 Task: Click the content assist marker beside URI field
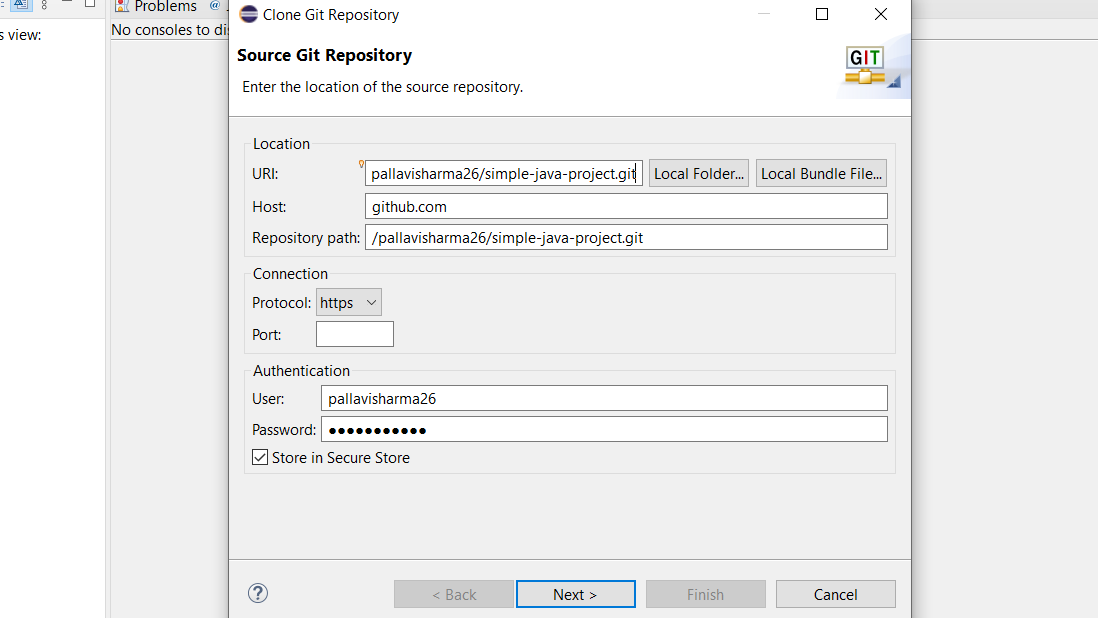359,162
